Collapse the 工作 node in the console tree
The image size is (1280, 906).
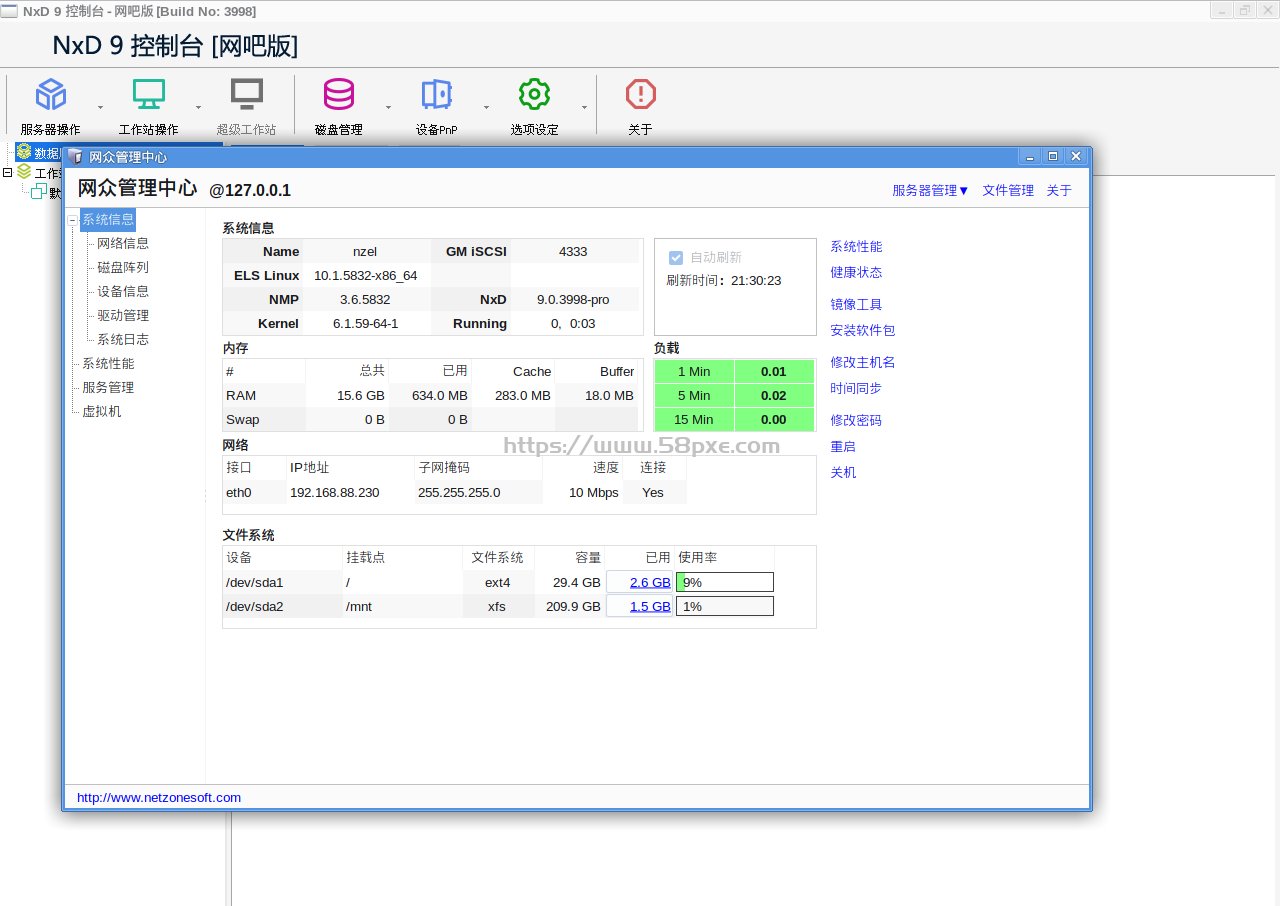pyautogui.click(x=7, y=172)
